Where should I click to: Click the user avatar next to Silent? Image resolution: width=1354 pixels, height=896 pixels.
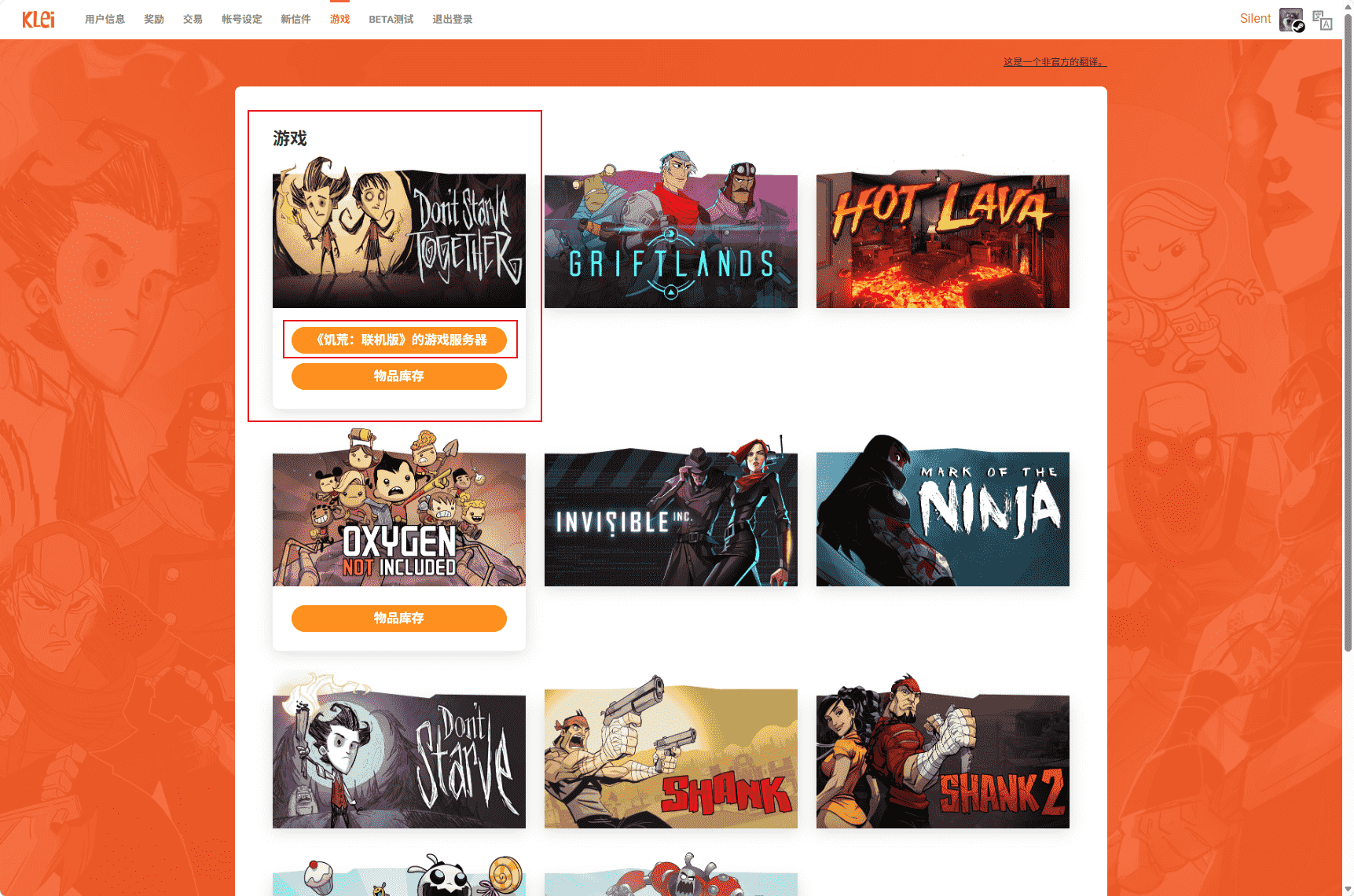(1291, 20)
